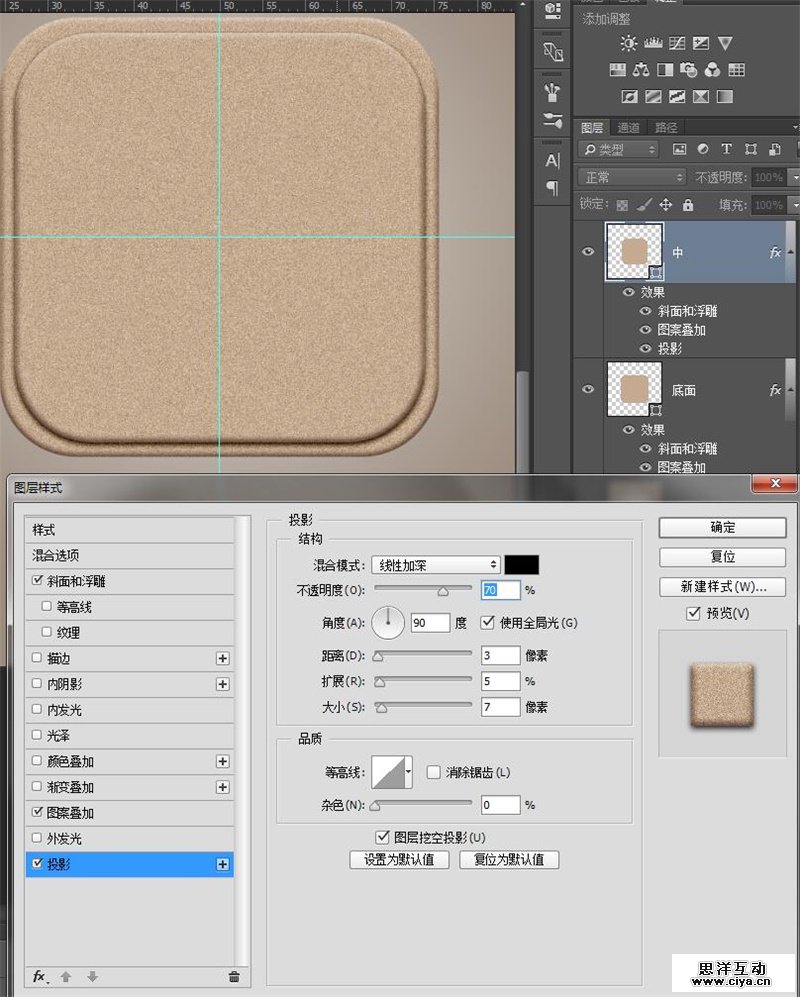Screen dimensions: 800x997
Task: Click the black shadow color swatch
Action: click(521, 565)
